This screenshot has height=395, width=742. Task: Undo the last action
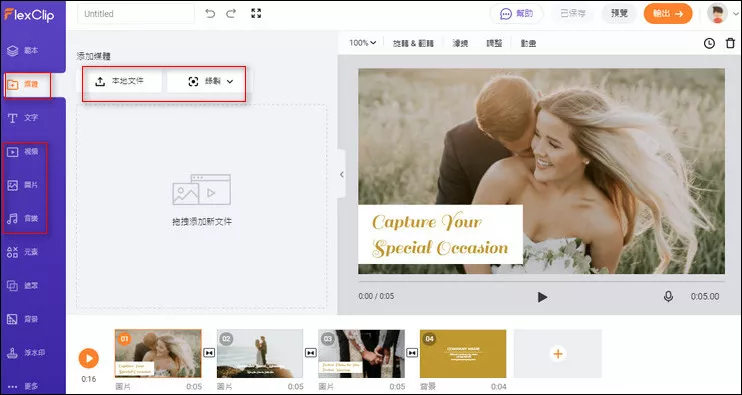coord(210,14)
